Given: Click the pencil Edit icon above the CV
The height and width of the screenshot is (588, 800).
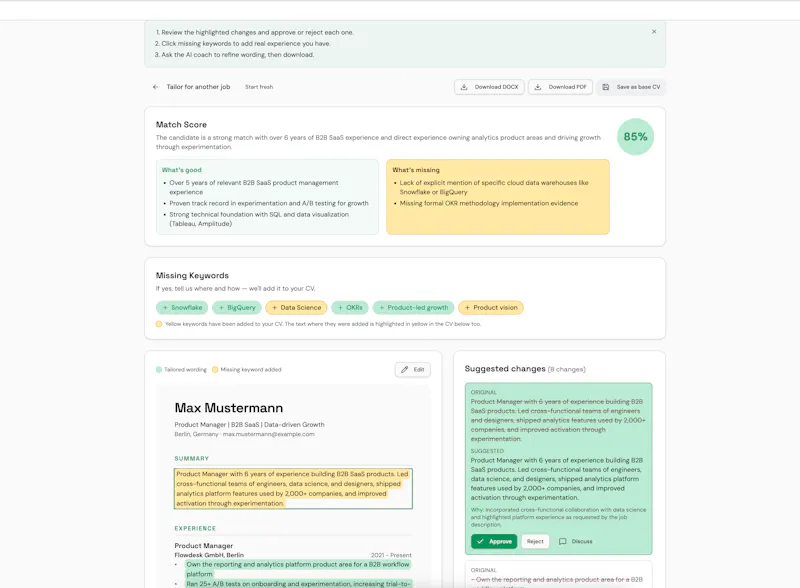Looking at the screenshot, I should tap(405, 370).
